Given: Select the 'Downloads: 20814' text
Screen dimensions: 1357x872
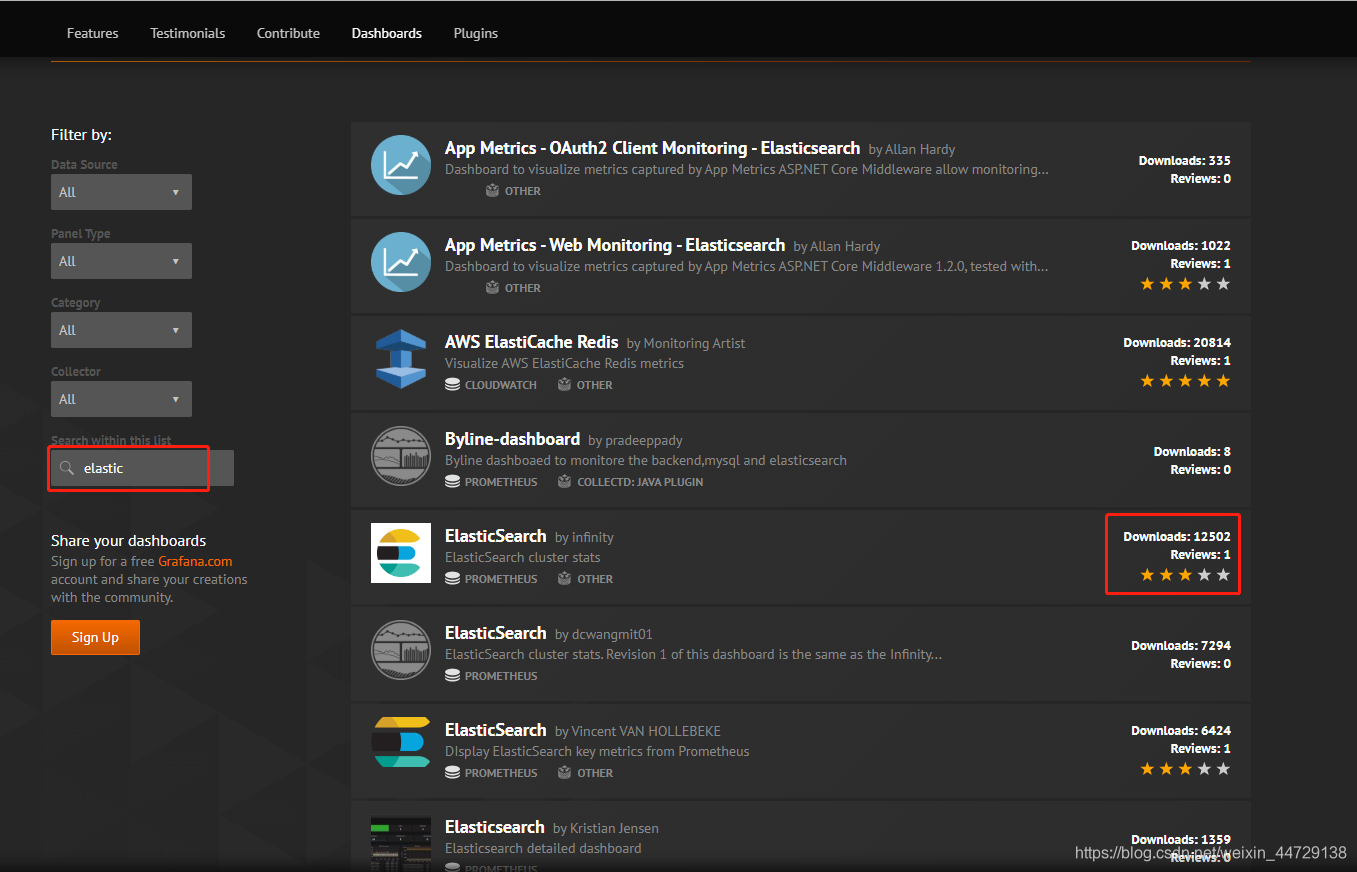Looking at the screenshot, I should coord(1177,342).
